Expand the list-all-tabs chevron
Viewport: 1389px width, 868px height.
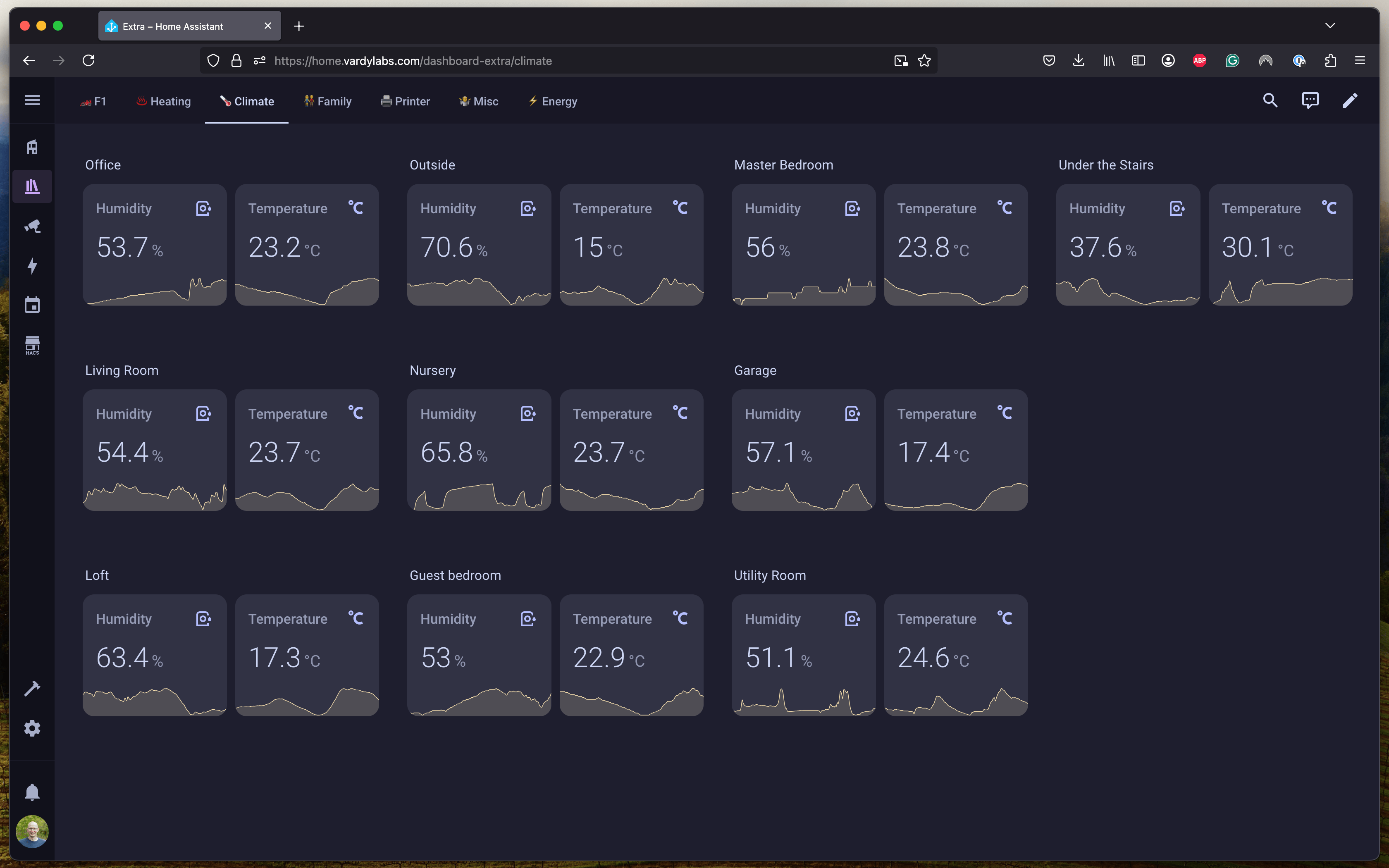tap(1330, 26)
